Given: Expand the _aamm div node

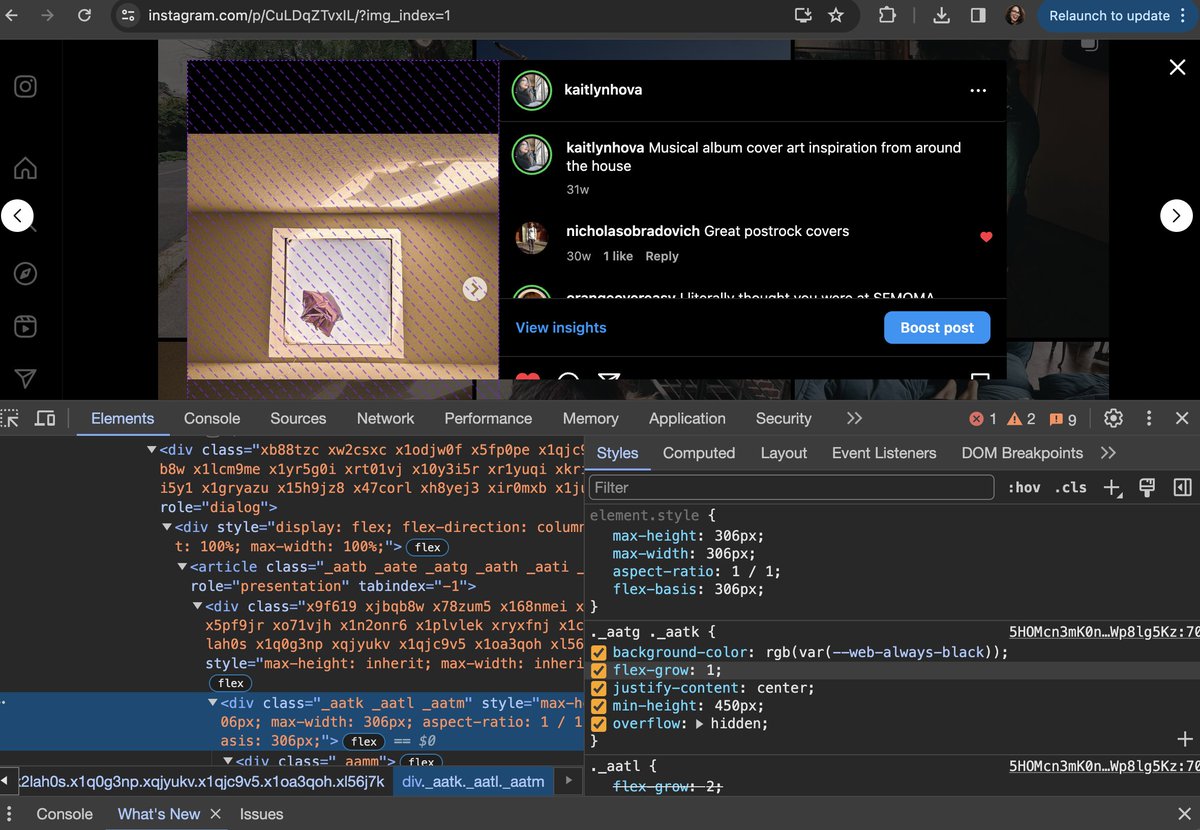Looking at the screenshot, I should (x=228, y=762).
